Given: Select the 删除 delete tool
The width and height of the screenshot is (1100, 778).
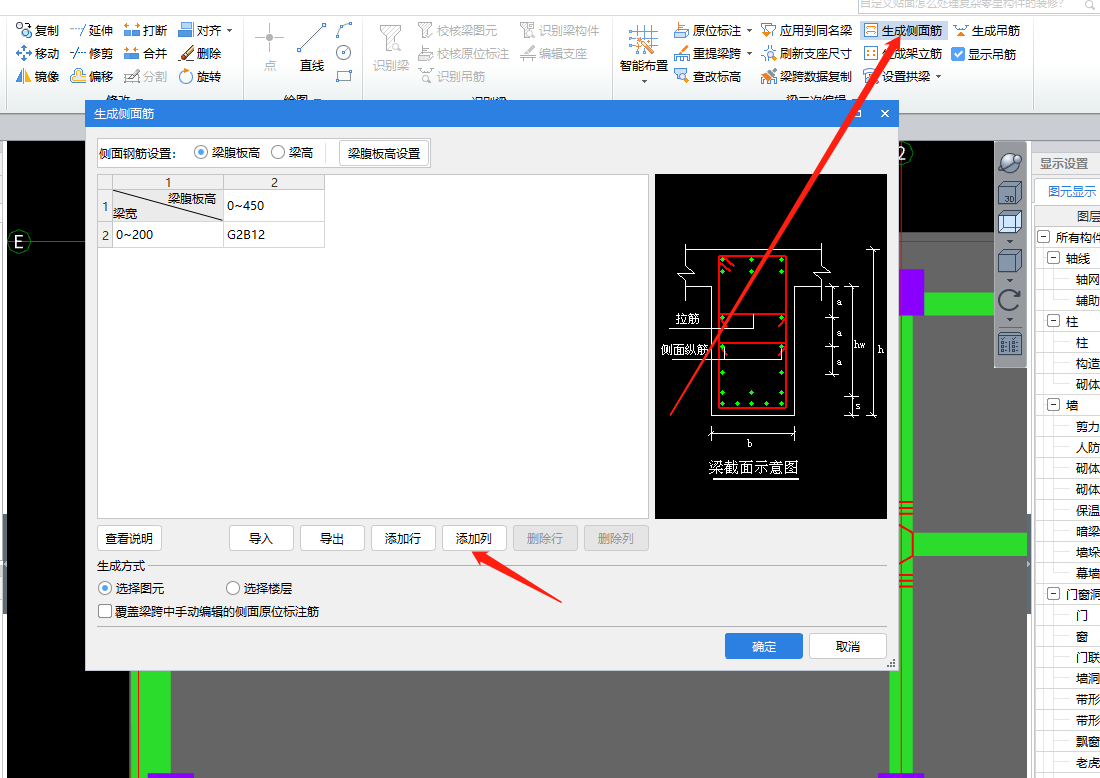Looking at the screenshot, I should pyautogui.click(x=199, y=53).
